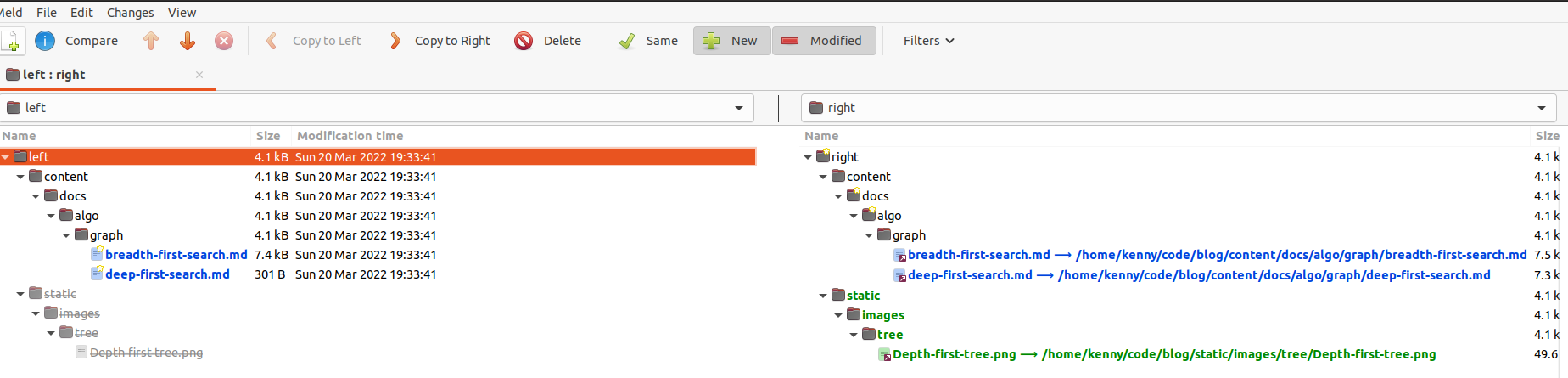Click the new comparison document icon
This screenshot has height=378, width=1568.
point(11,41)
